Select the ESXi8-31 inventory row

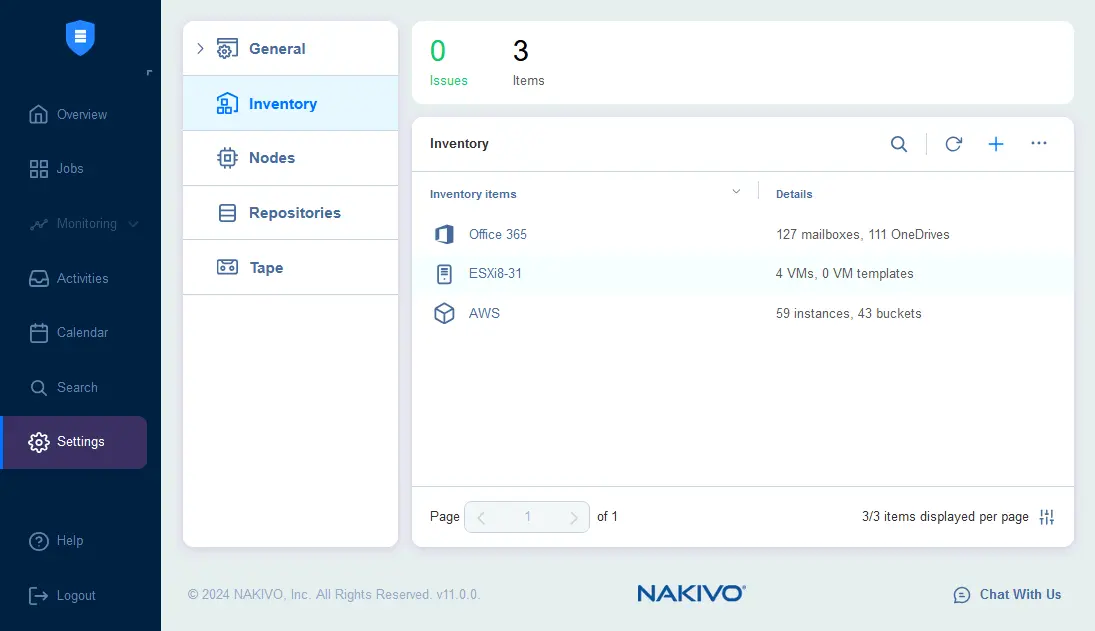point(742,274)
